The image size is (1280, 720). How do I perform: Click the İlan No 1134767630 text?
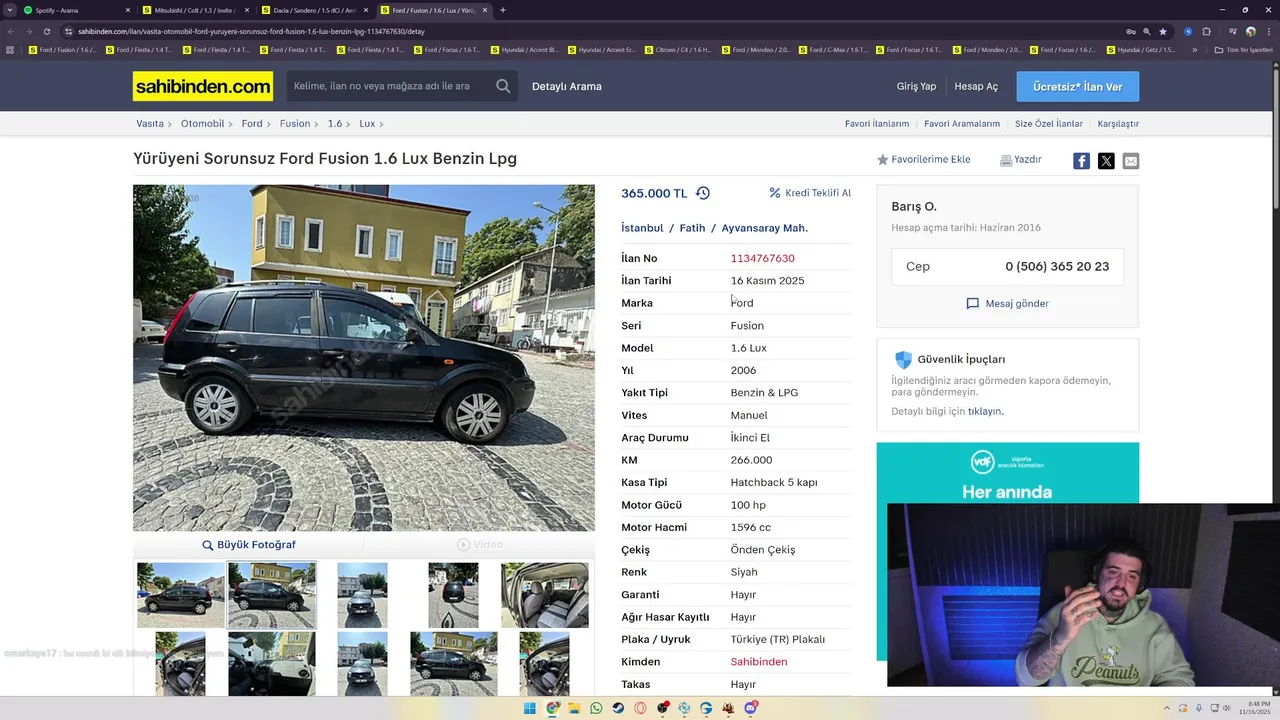[x=762, y=258]
